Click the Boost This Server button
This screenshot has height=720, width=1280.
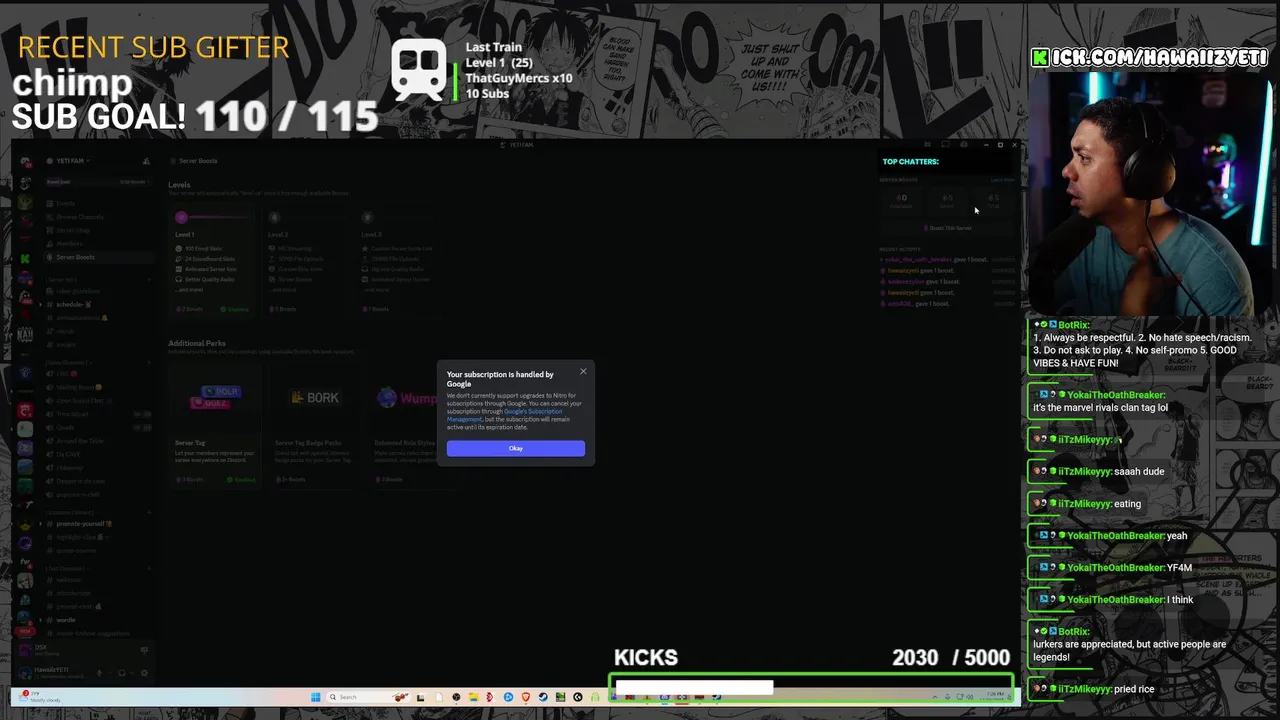948,228
